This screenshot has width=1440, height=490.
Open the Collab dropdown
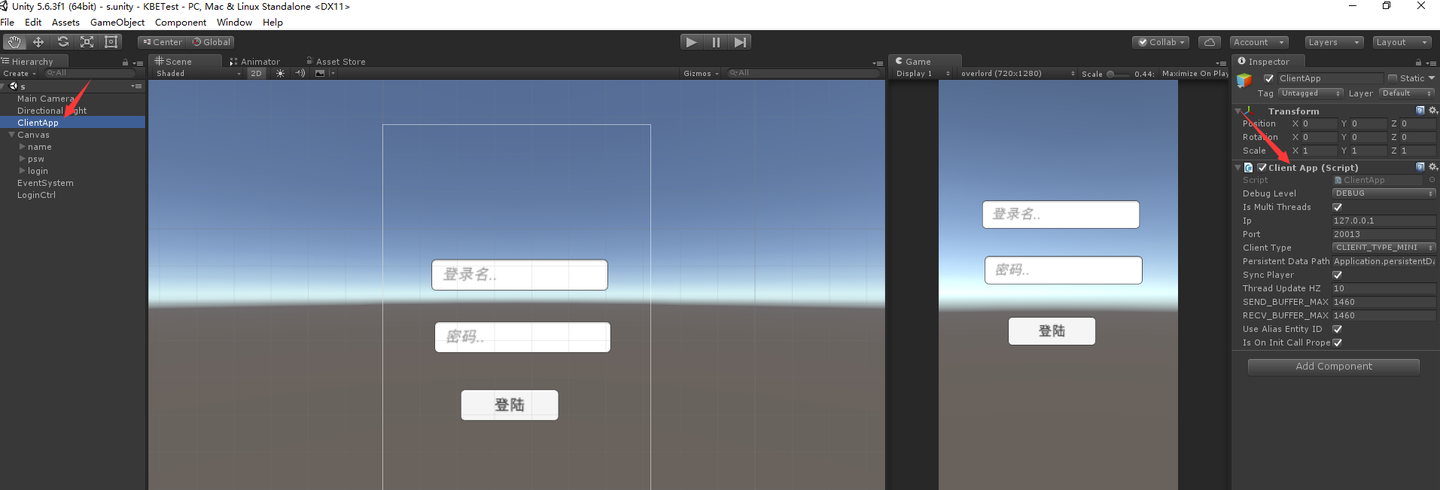pos(1160,42)
